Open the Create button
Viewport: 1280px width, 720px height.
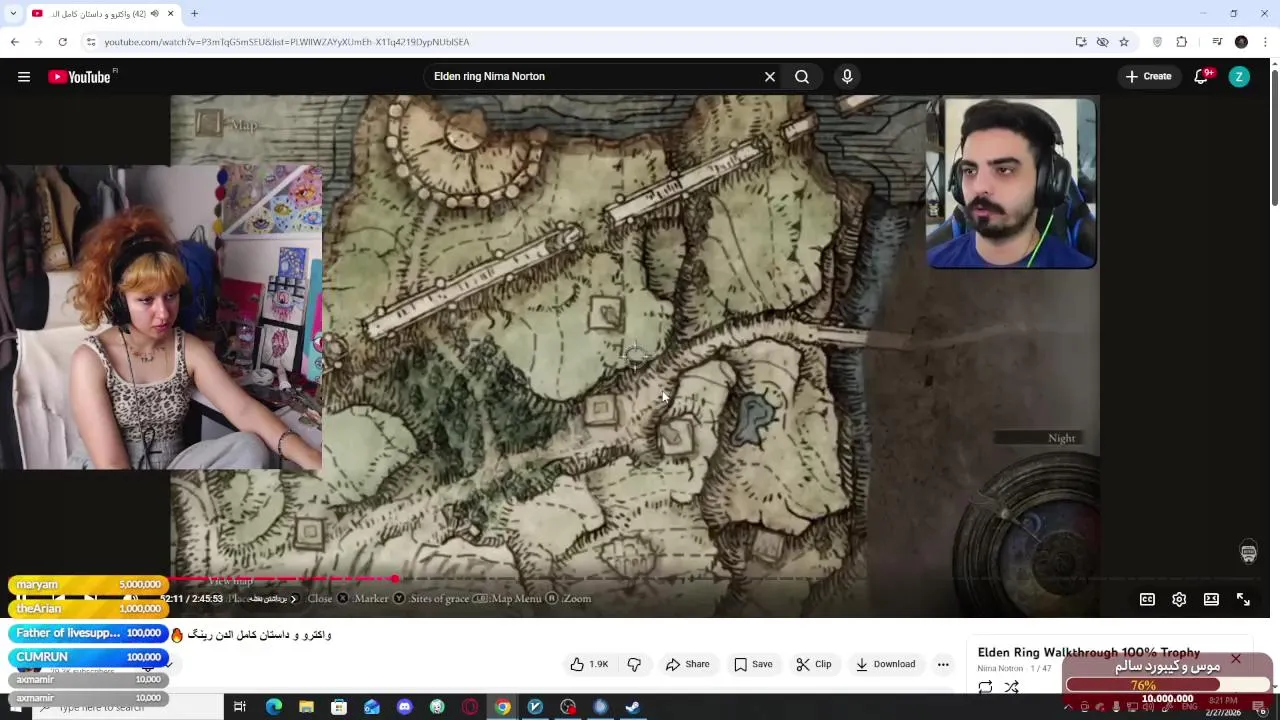tap(1148, 77)
